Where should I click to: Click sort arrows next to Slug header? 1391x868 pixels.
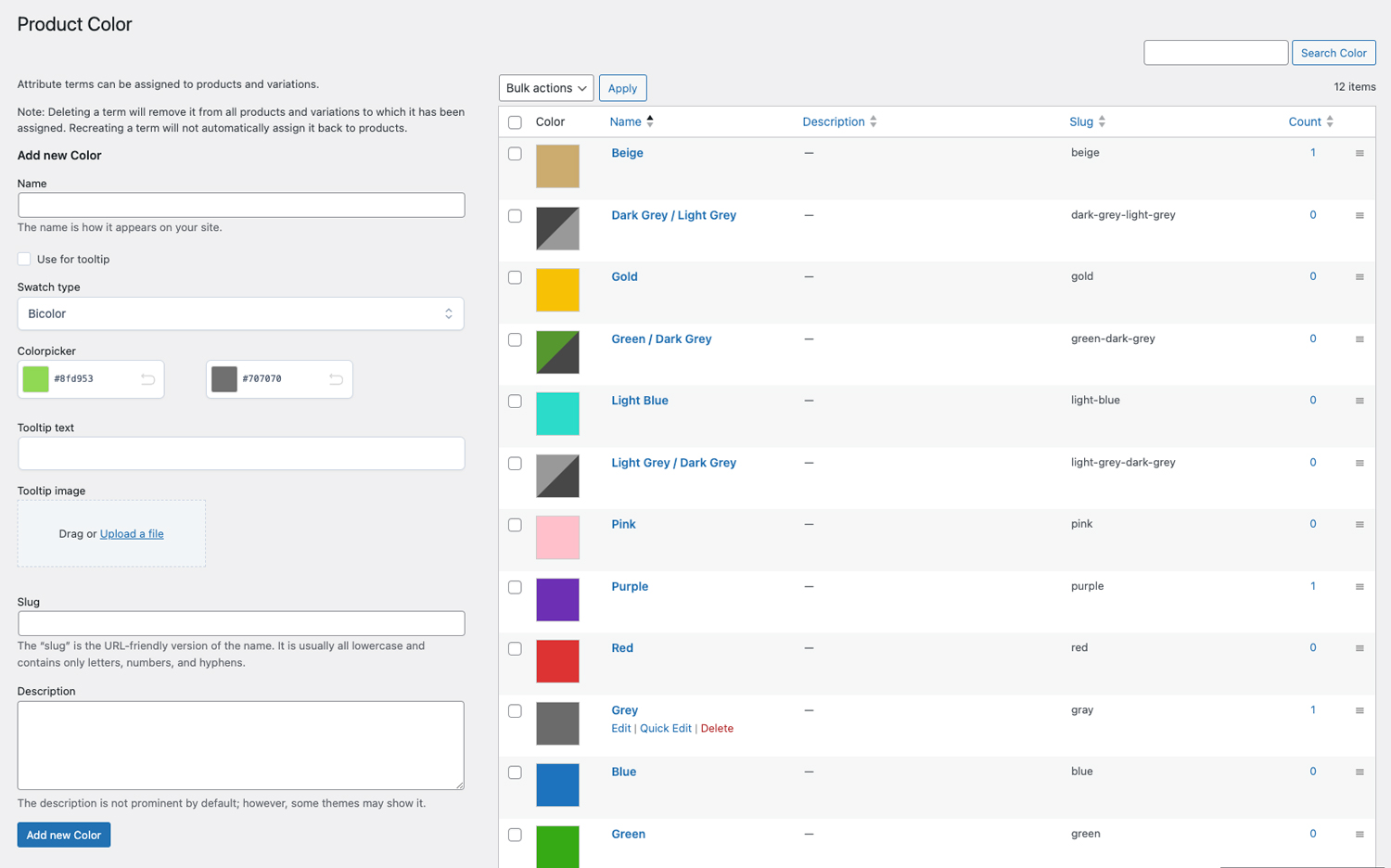pyautogui.click(x=1102, y=121)
